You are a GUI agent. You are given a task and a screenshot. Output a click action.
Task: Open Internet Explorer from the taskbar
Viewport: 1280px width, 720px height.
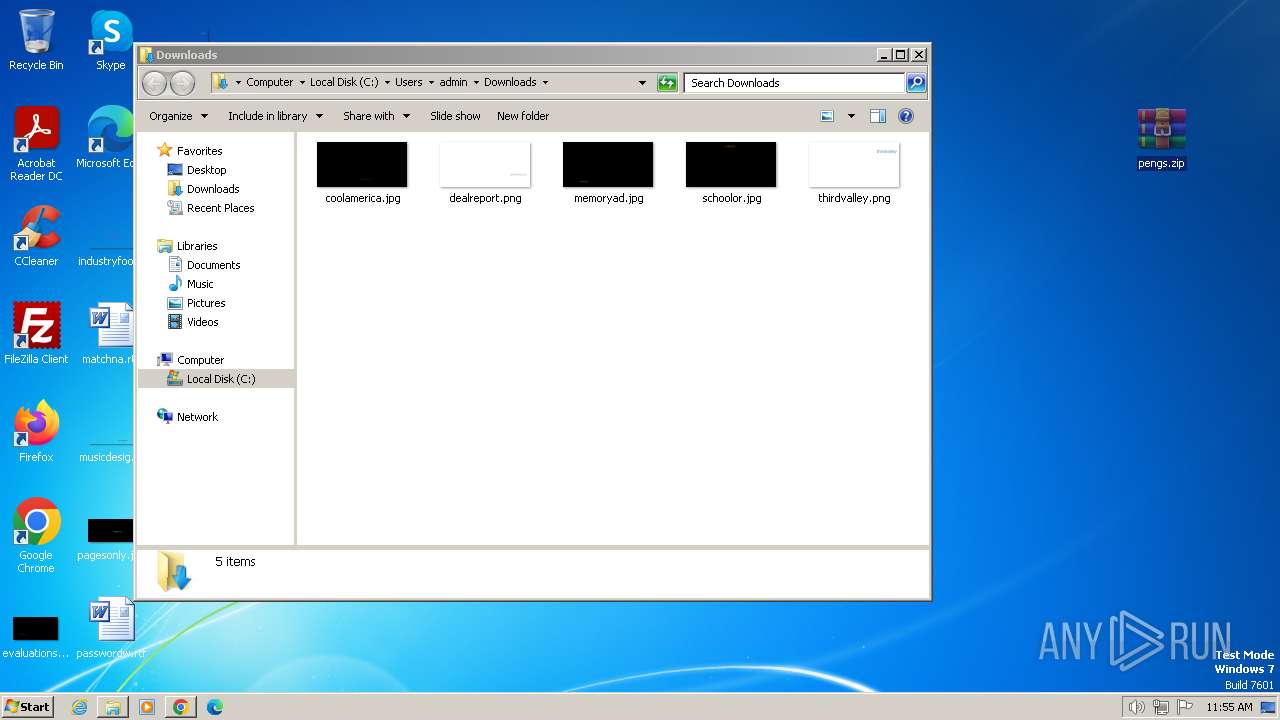coord(79,707)
